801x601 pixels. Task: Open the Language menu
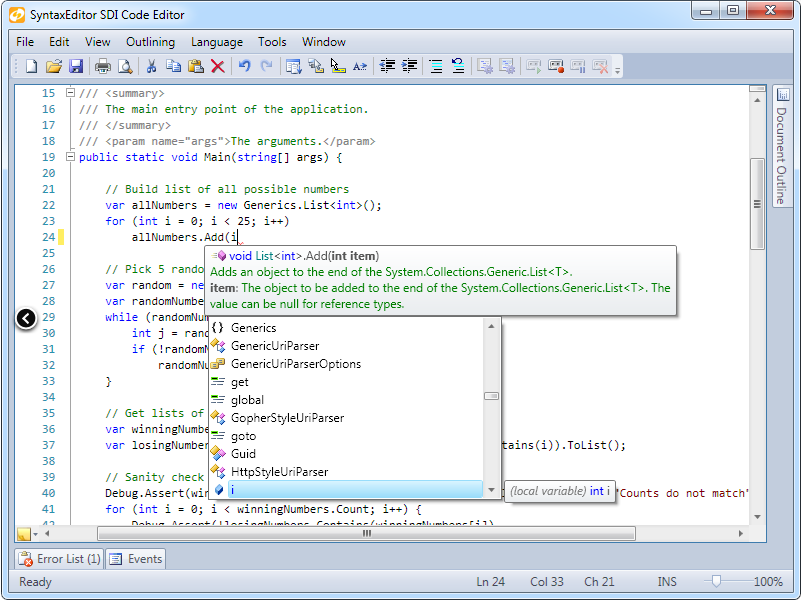point(216,42)
